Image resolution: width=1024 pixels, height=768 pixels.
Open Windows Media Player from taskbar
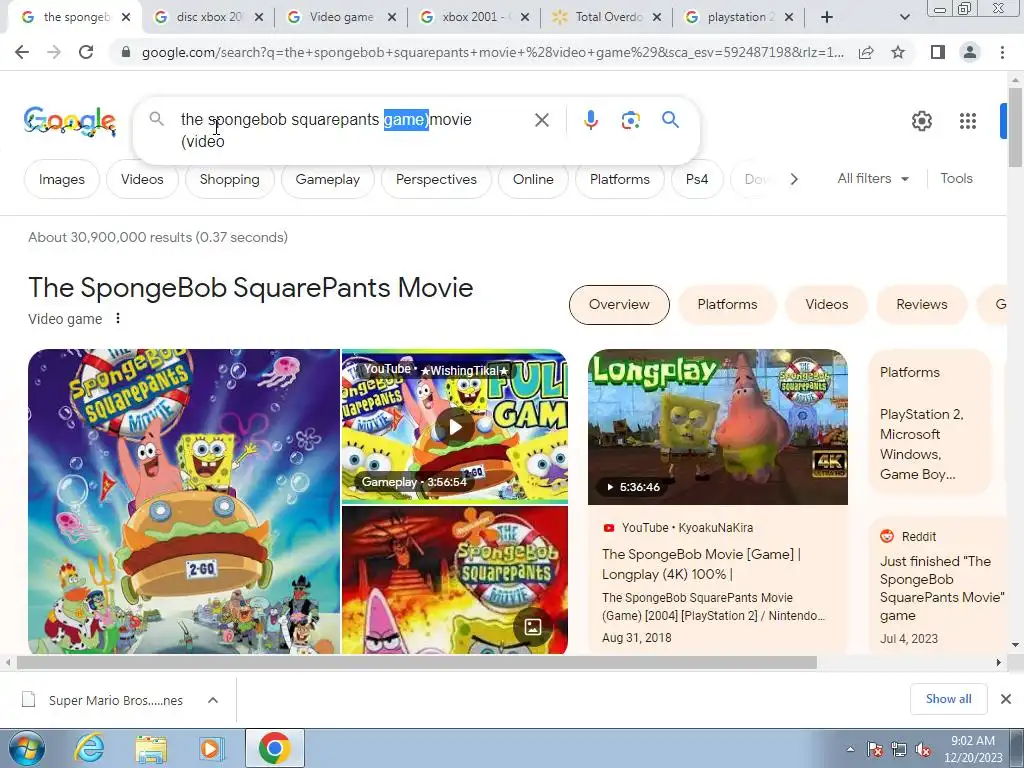211,748
